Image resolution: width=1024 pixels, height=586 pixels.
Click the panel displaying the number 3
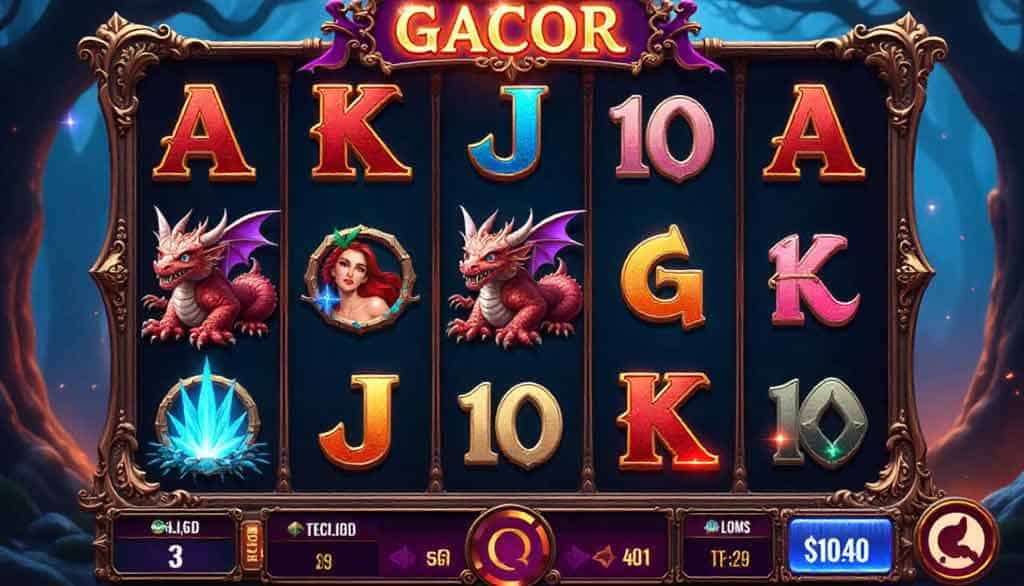[175, 544]
